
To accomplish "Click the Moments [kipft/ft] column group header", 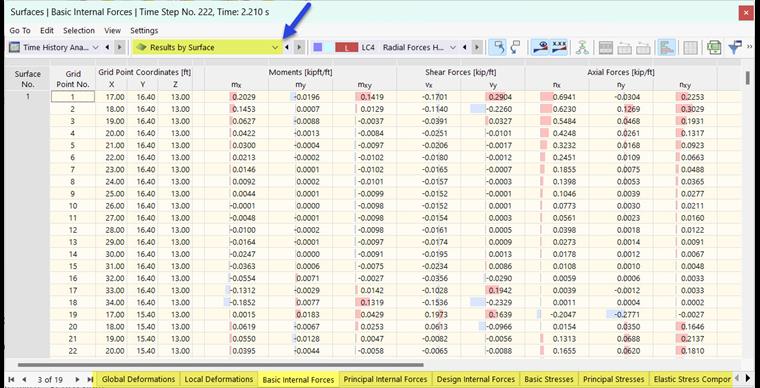I will tap(301, 72).
